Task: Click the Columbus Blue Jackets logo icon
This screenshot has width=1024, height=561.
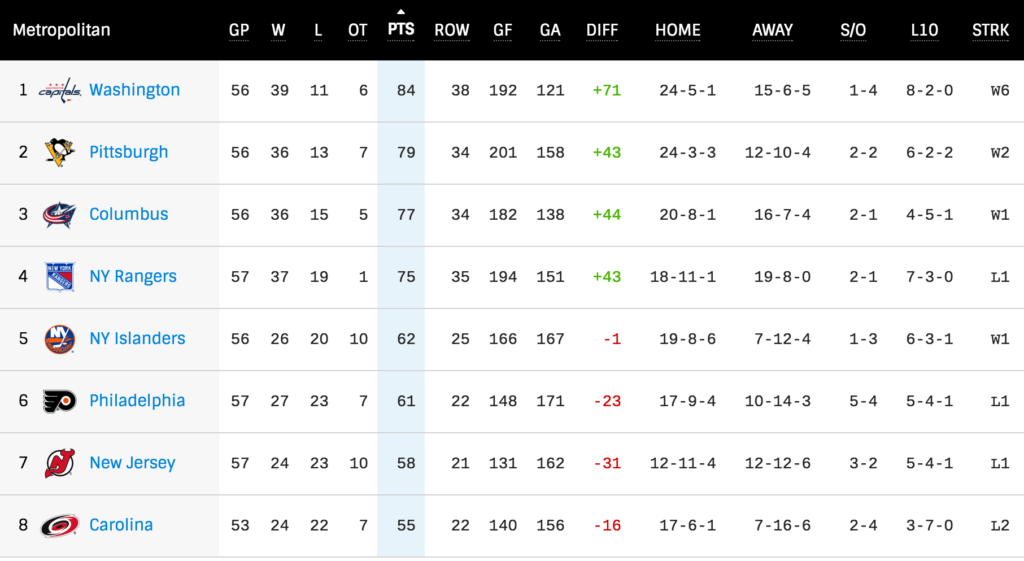Action: click(59, 214)
